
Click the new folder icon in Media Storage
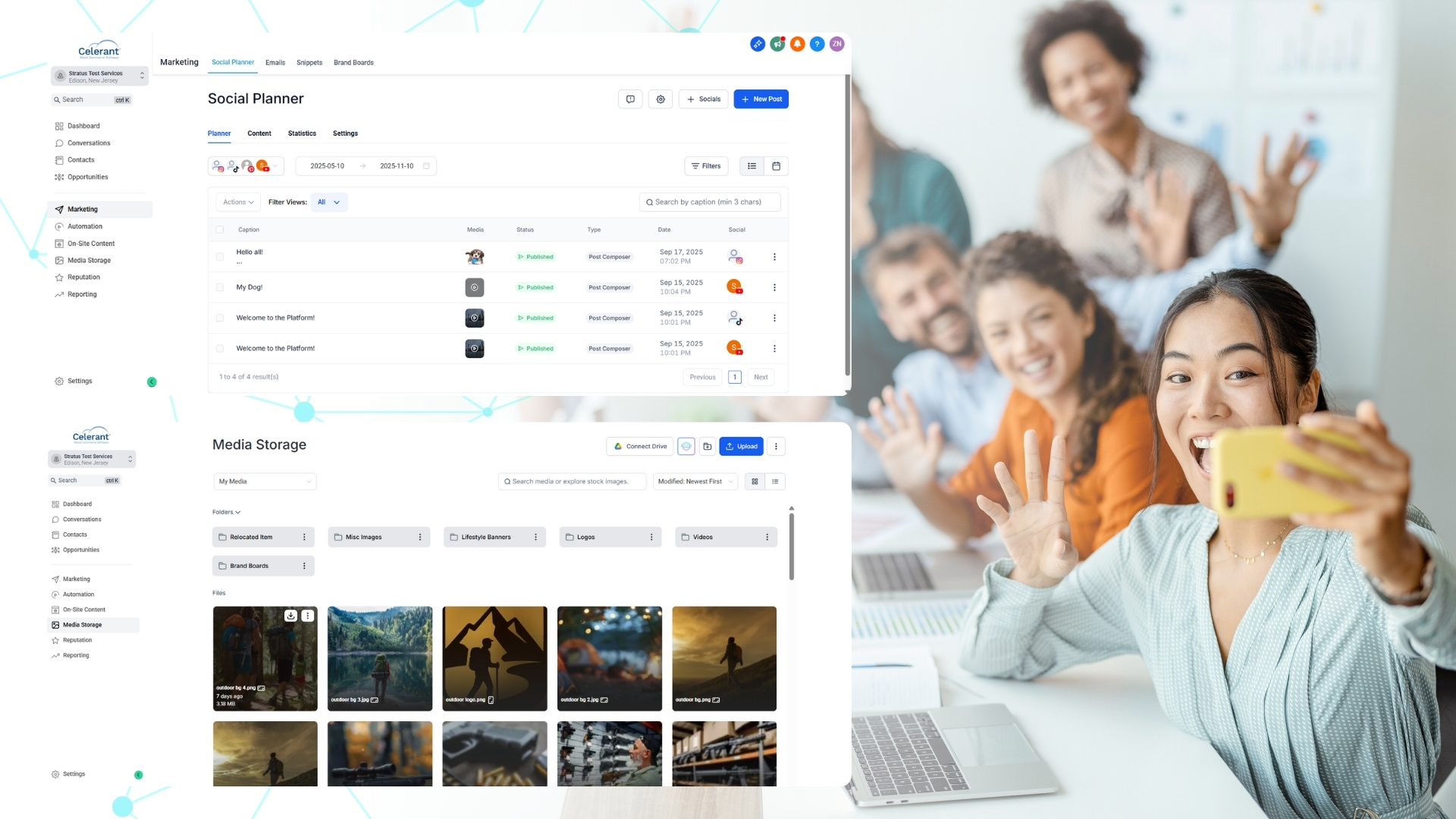tap(707, 447)
